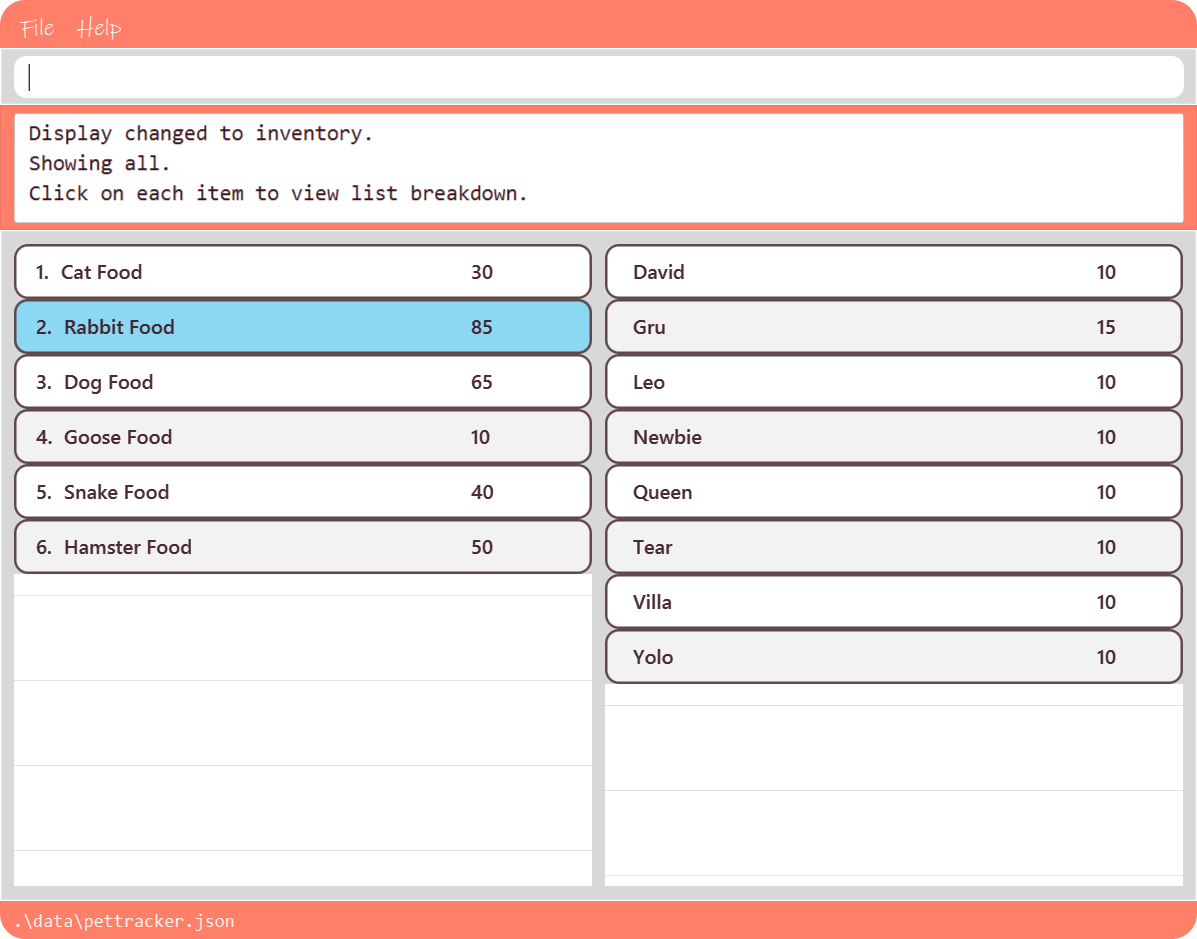Select the Cat Food inventory item

coord(302,272)
